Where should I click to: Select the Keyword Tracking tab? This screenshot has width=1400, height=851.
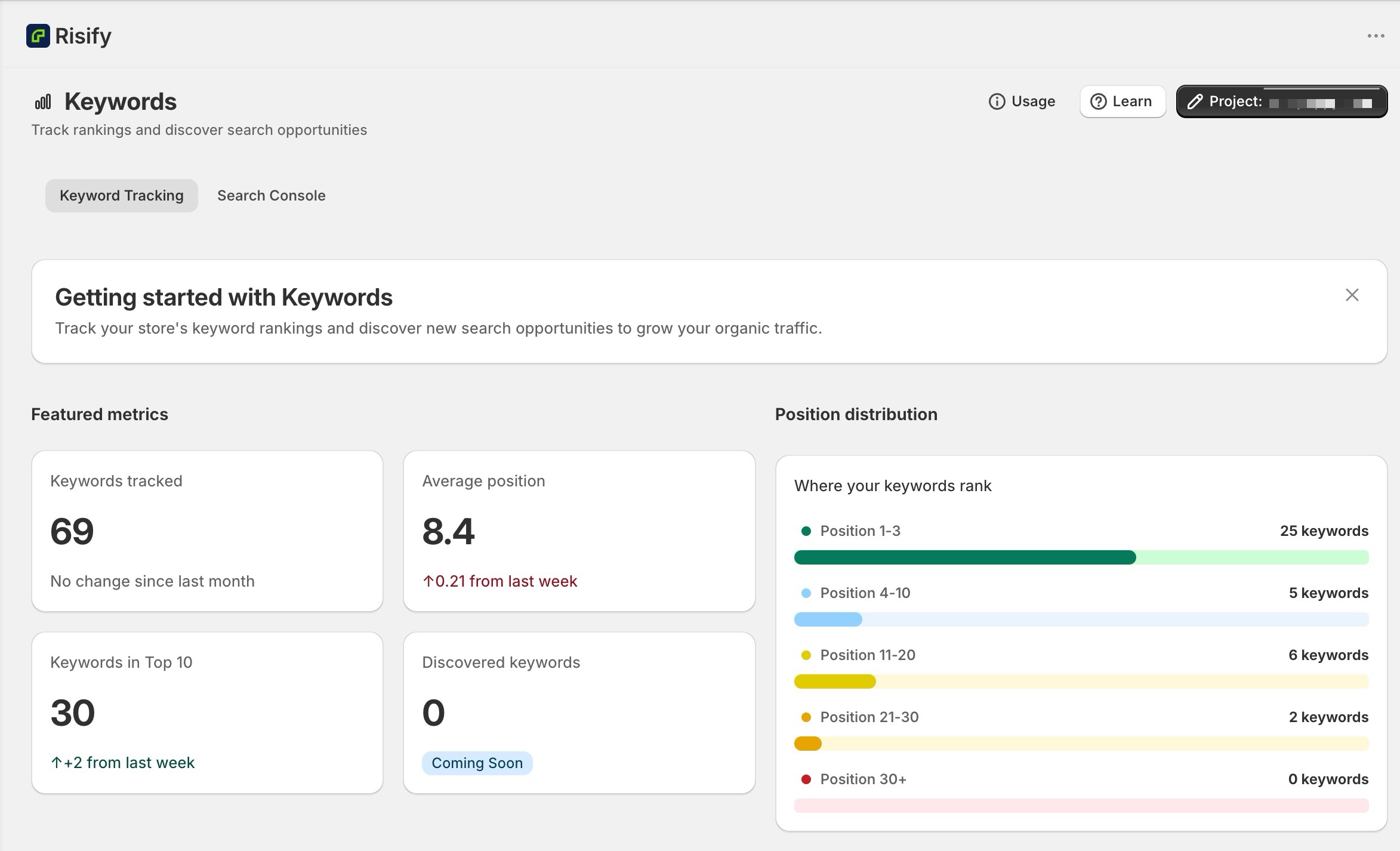pyautogui.click(x=122, y=196)
